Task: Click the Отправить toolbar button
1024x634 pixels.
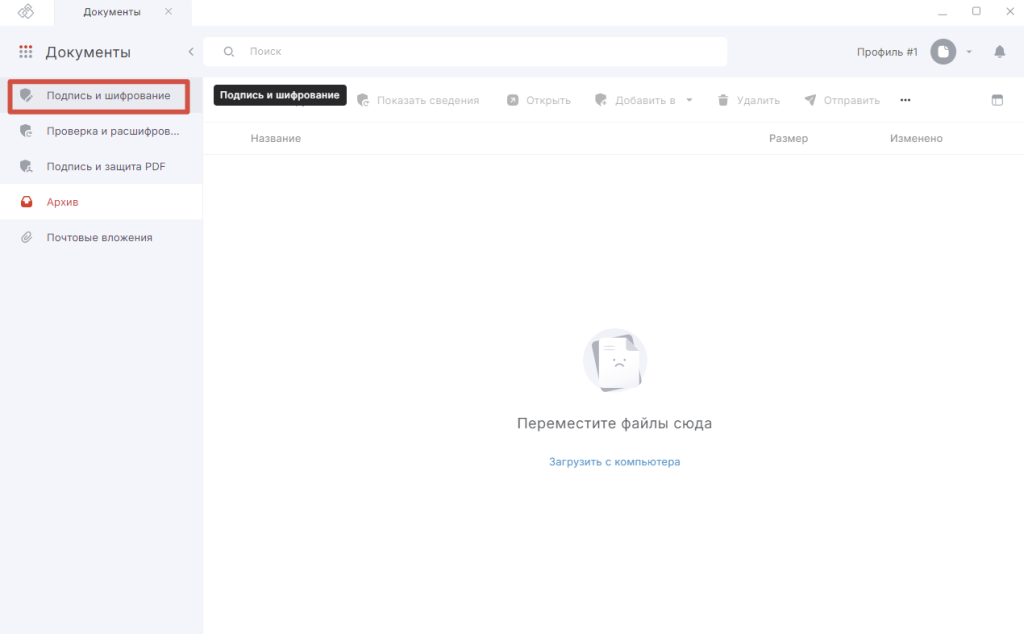Action: tap(842, 100)
